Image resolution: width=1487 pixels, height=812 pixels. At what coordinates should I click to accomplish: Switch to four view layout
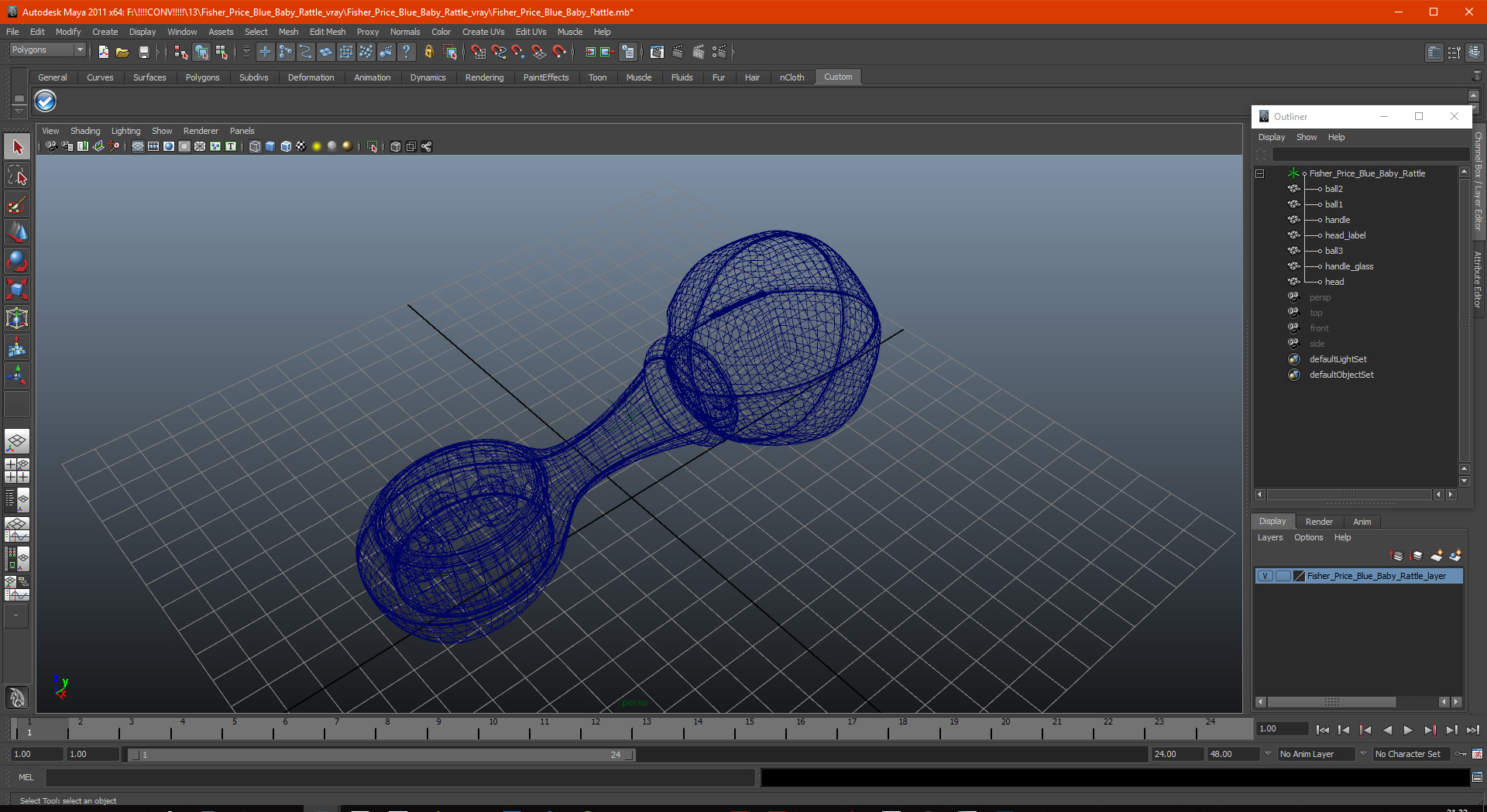(17, 471)
